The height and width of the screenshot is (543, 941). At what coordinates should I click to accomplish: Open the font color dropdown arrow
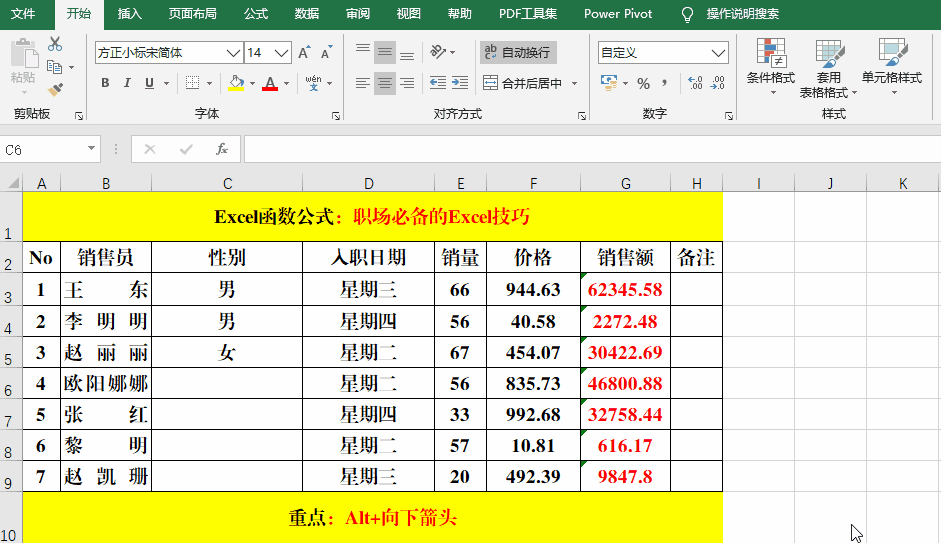(x=286, y=83)
